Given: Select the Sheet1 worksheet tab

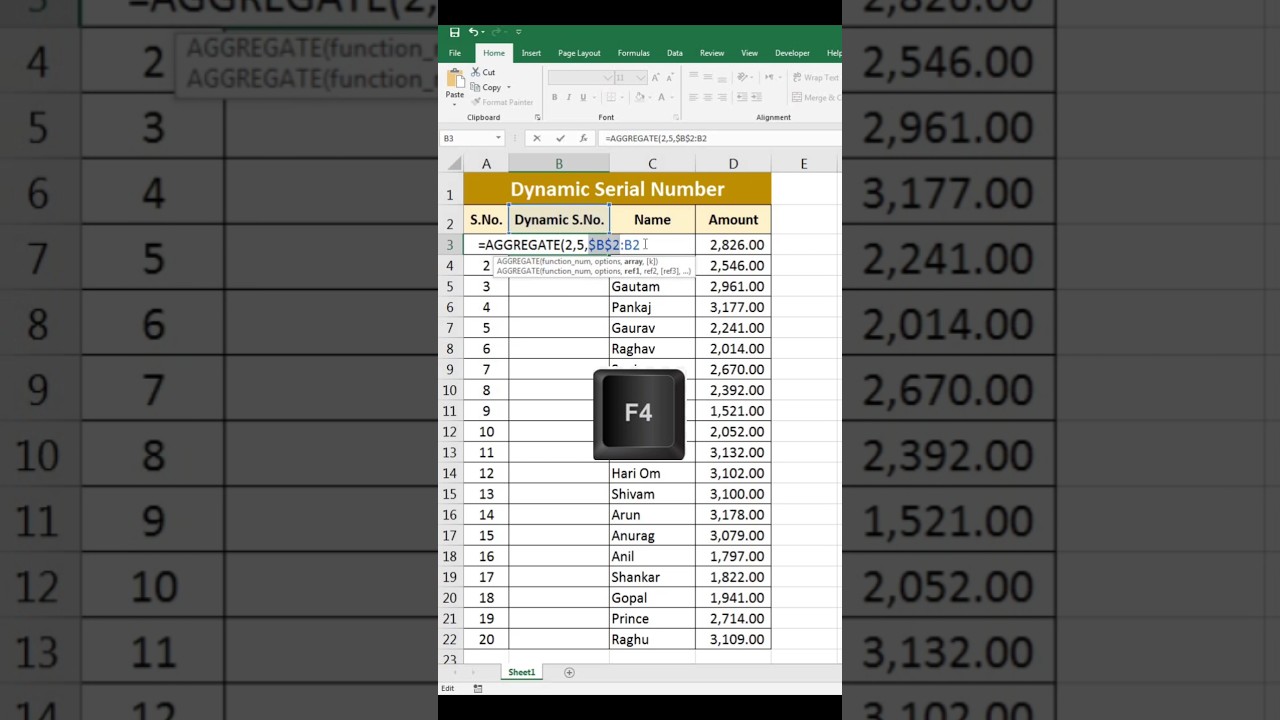Looking at the screenshot, I should [522, 672].
